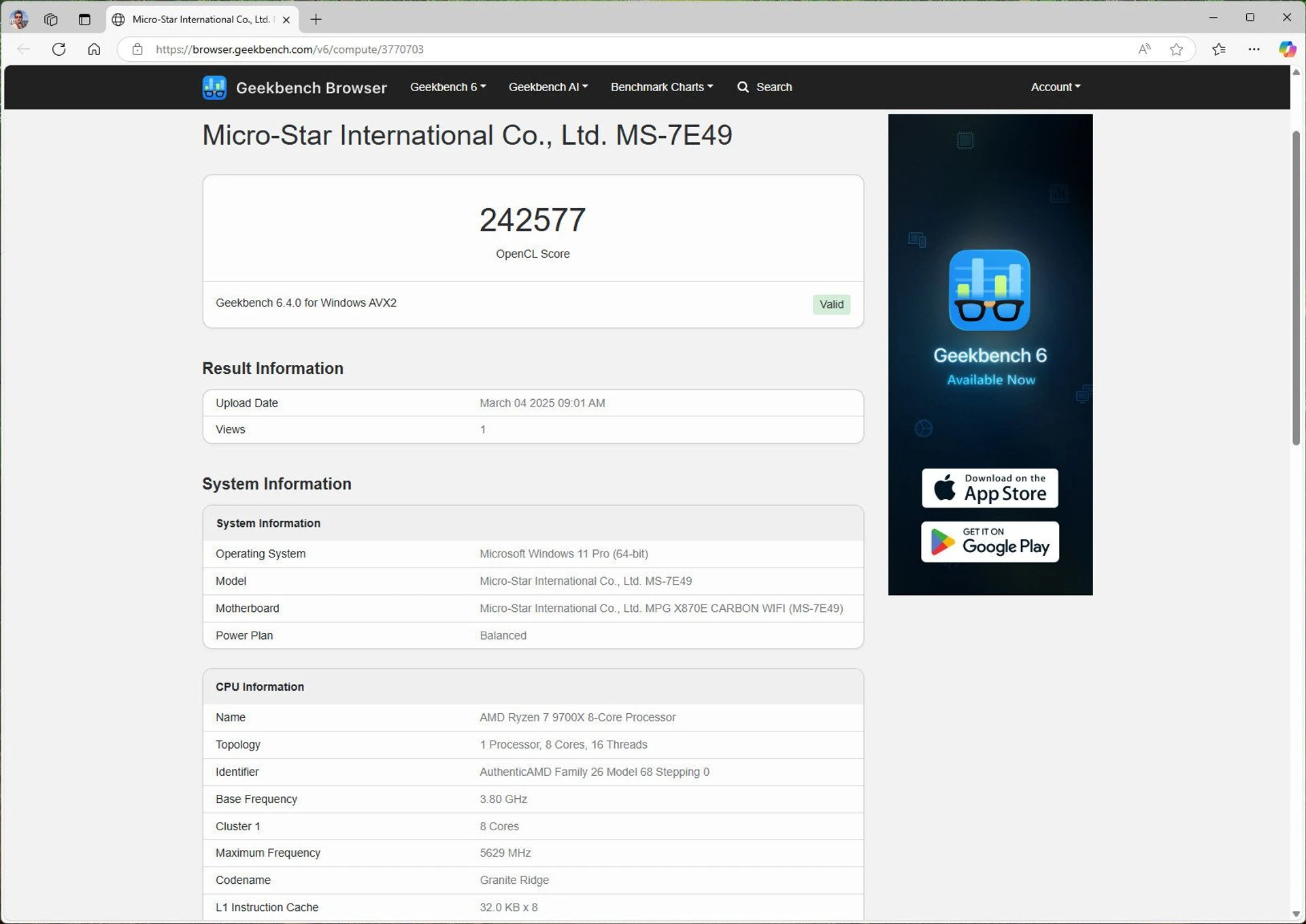Click the Geekbench Browser logo icon
1306x924 pixels.
coord(214,87)
